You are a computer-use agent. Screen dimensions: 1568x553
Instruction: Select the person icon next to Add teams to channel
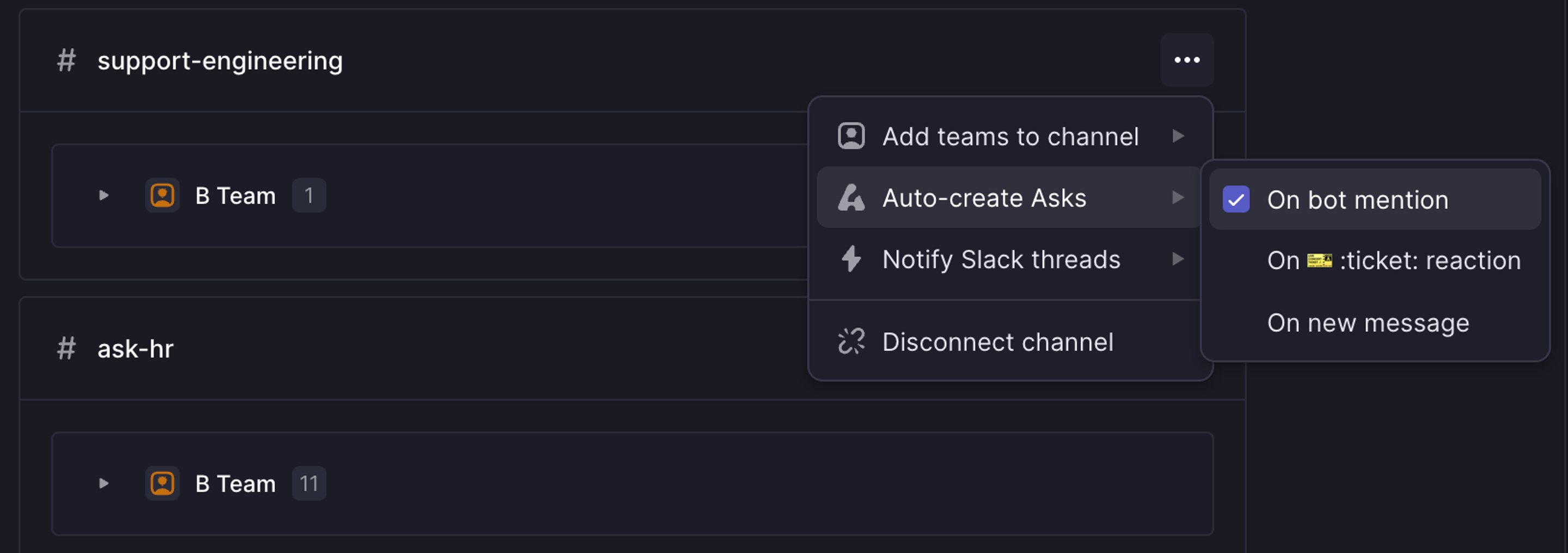(851, 136)
